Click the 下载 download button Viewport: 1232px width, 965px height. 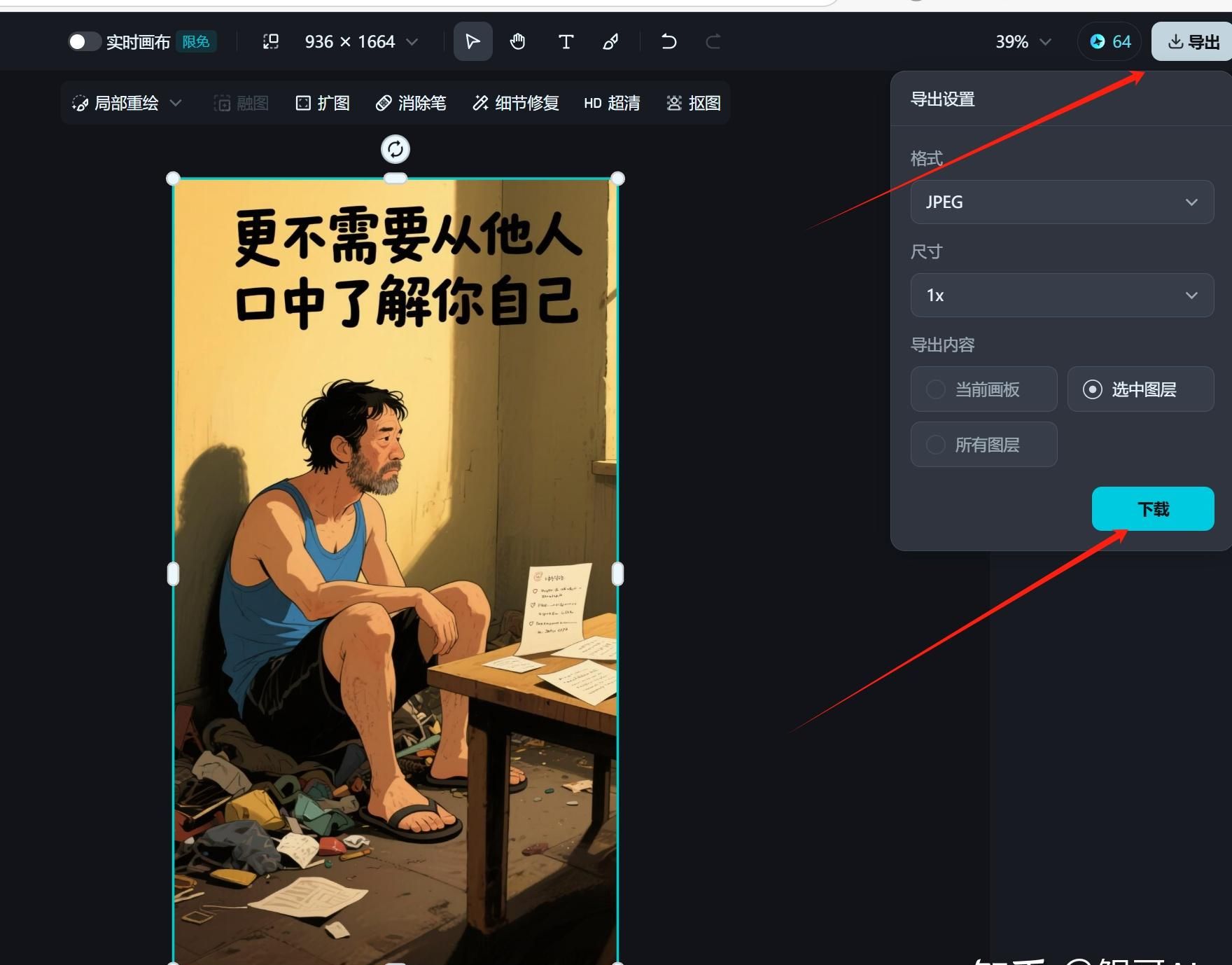[x=1152, y=509]
